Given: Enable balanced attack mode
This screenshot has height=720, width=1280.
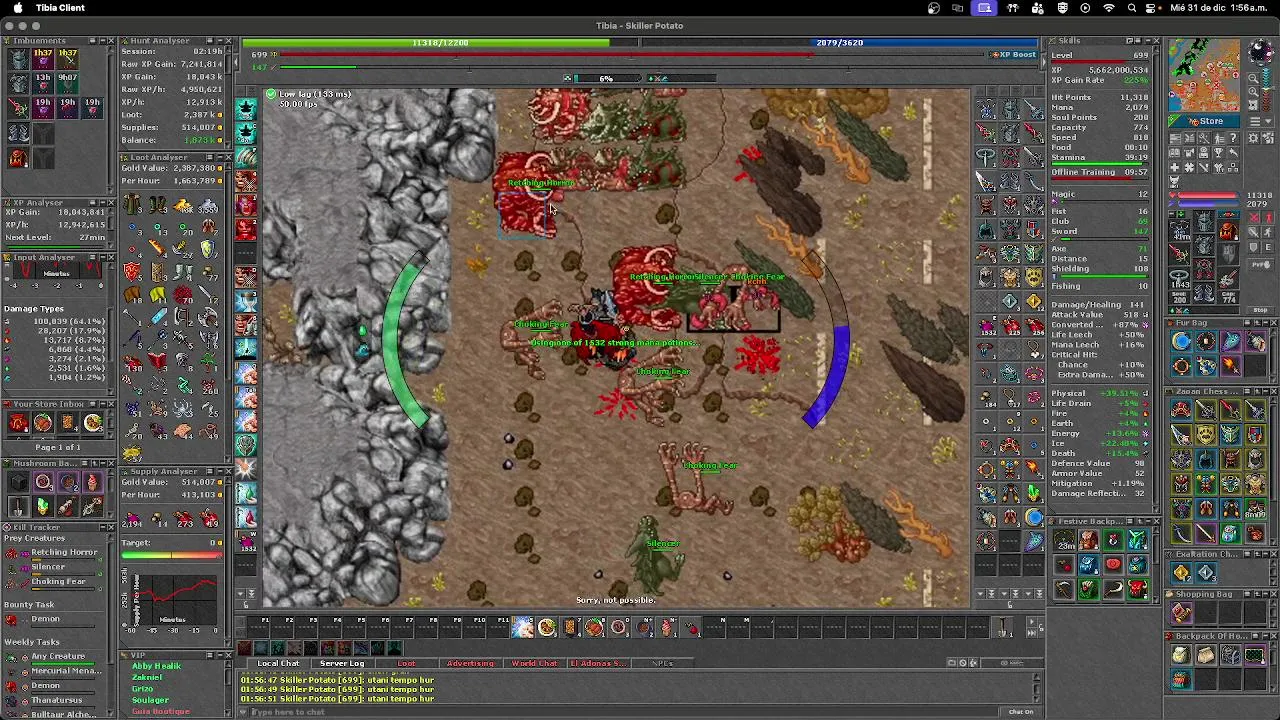Looking at the screenshot, I should [1253, 231].
